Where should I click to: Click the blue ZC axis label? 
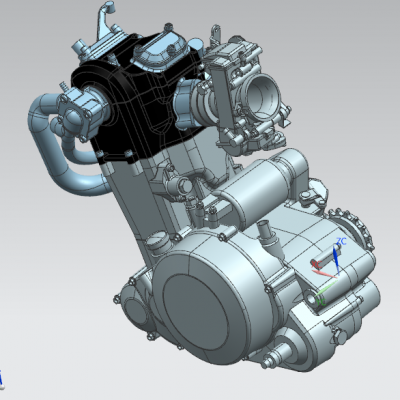tap(341, 241)
